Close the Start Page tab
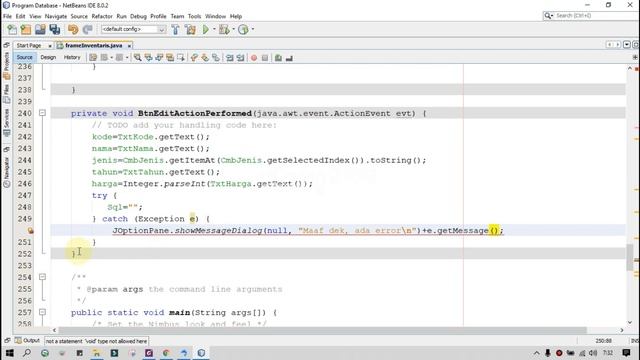This screenshot has width=640, height=360. 50,46
